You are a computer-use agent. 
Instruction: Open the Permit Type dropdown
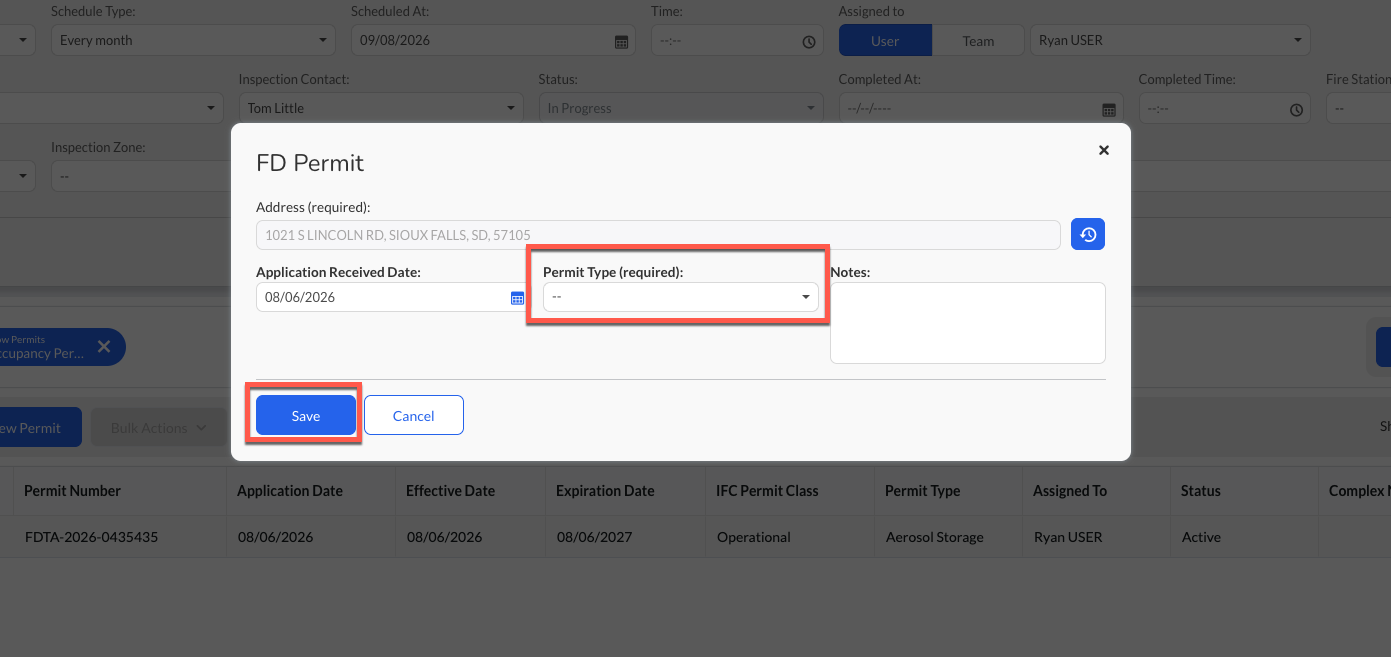click(x=680, y=297)
